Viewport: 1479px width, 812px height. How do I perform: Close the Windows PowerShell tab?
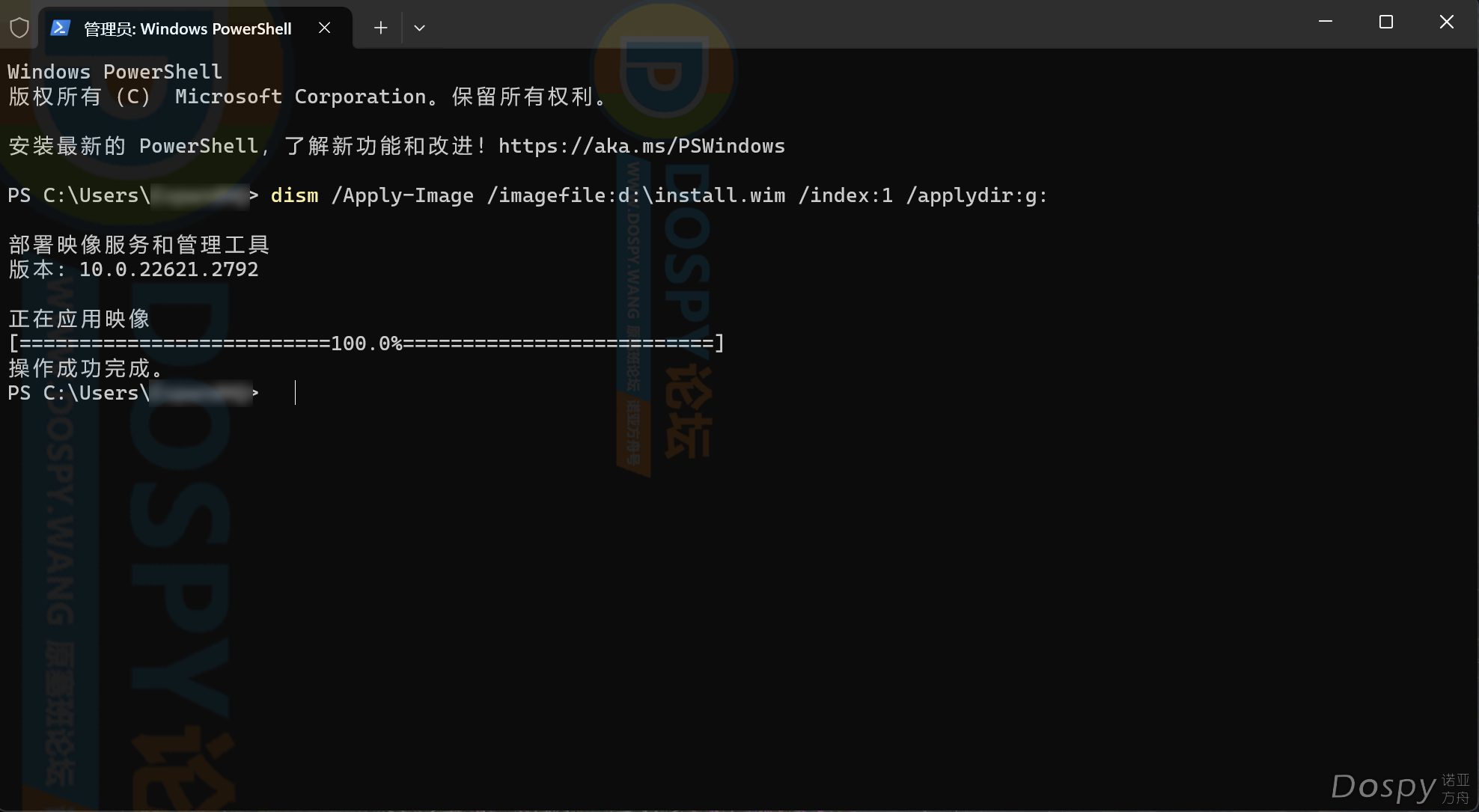tap(324, 28)
